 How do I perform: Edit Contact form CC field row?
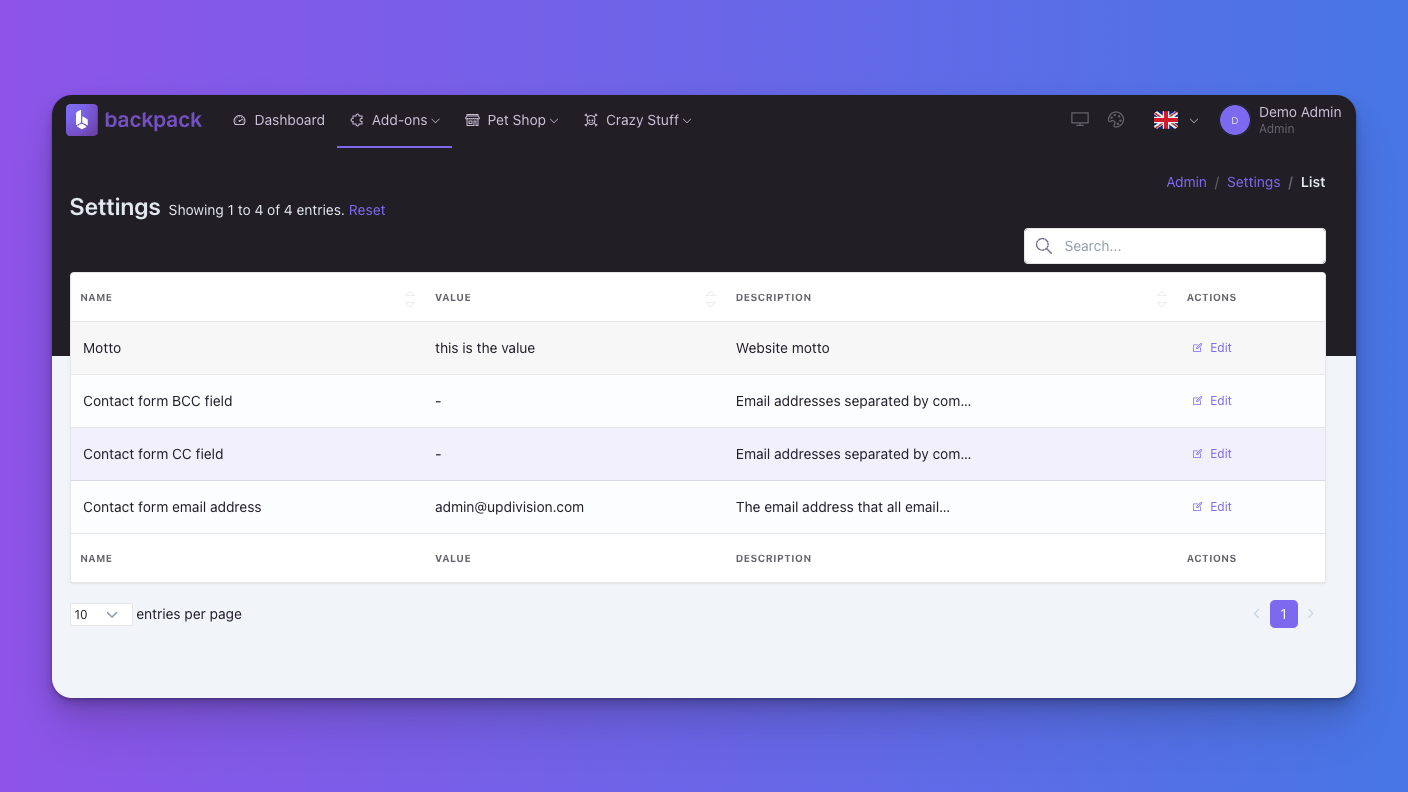tap(1212, 454)
